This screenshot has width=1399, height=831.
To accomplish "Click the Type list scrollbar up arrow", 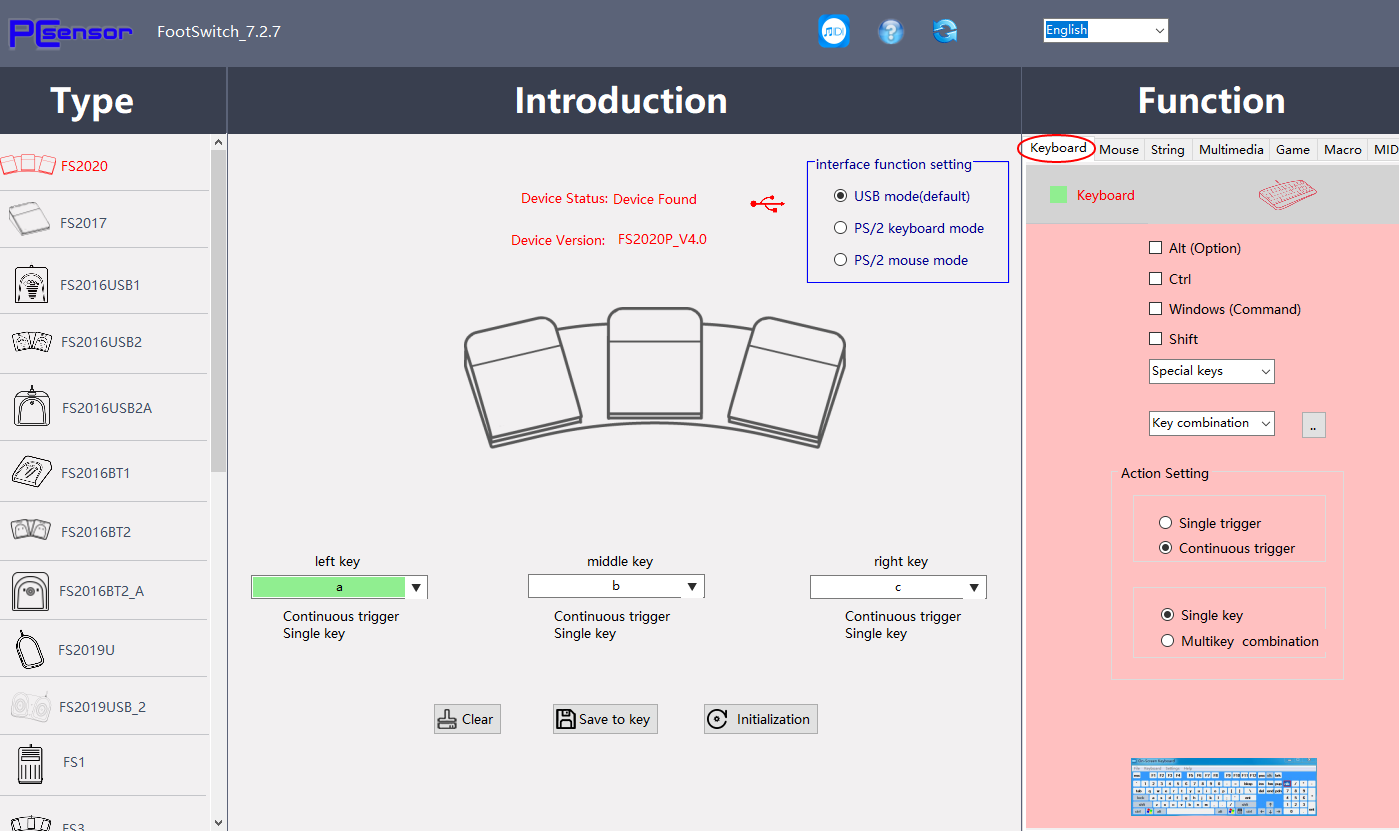I will point(219,143).
